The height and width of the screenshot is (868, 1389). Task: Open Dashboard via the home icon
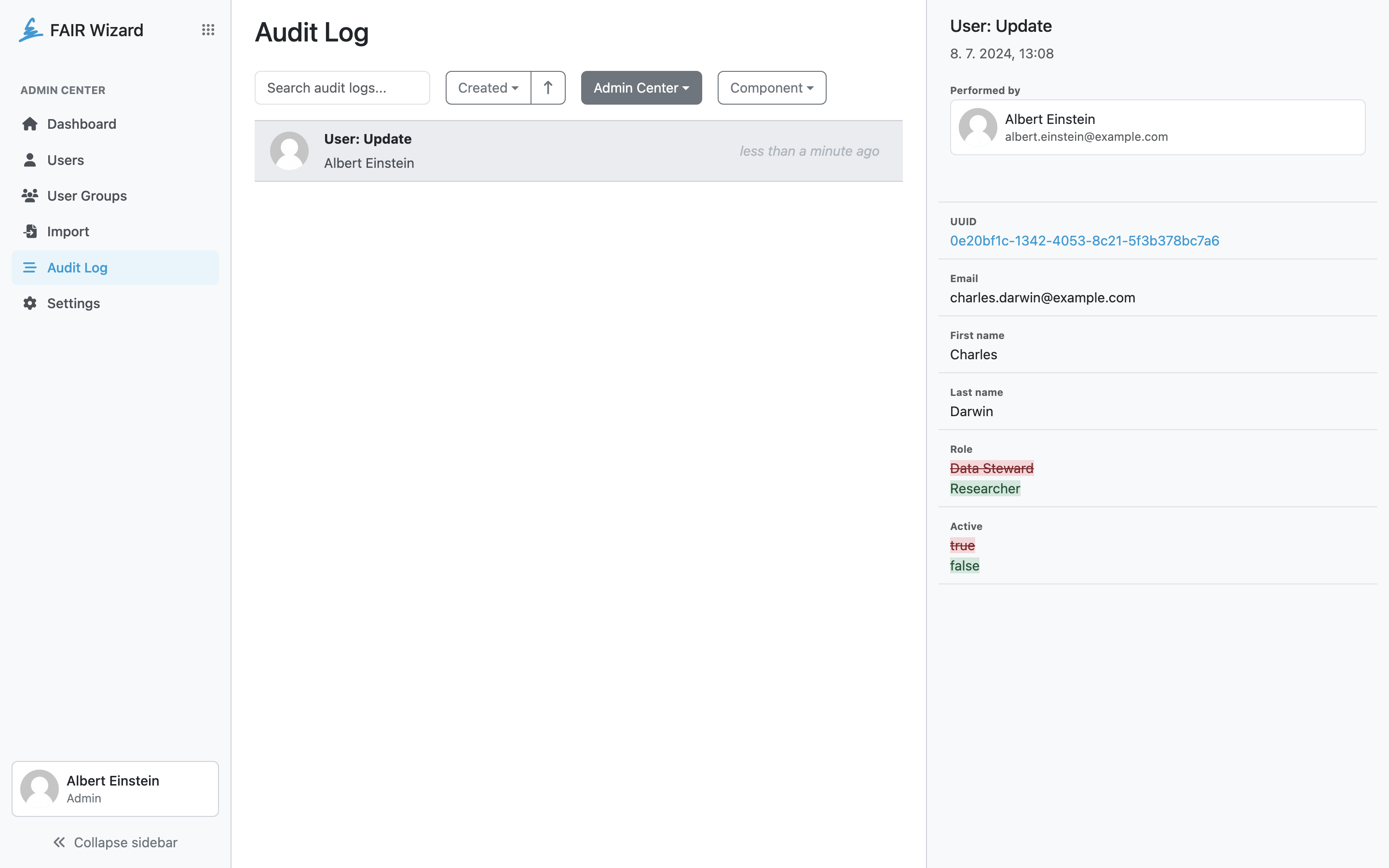[30, 124]
